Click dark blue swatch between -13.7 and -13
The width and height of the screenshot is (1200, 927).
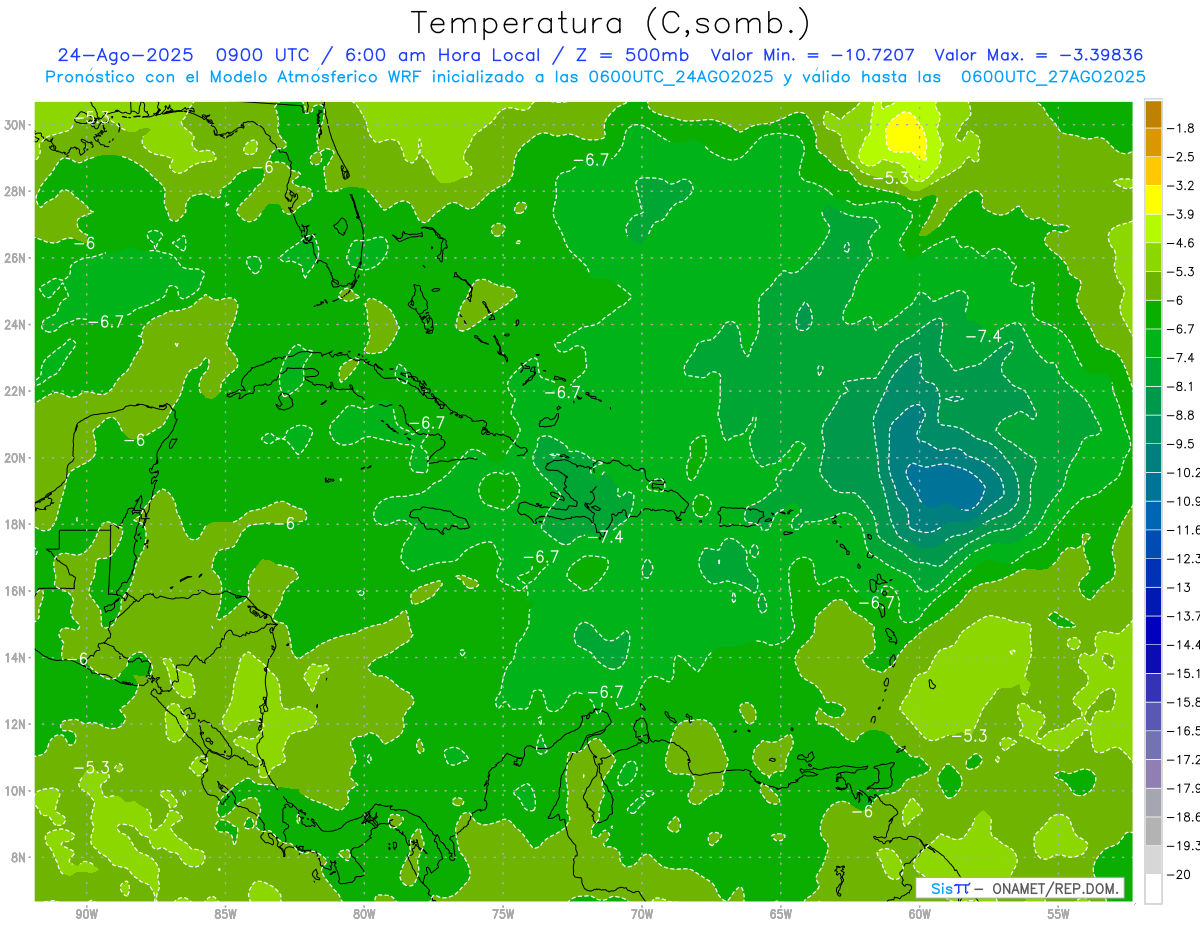coord(1153,601)
